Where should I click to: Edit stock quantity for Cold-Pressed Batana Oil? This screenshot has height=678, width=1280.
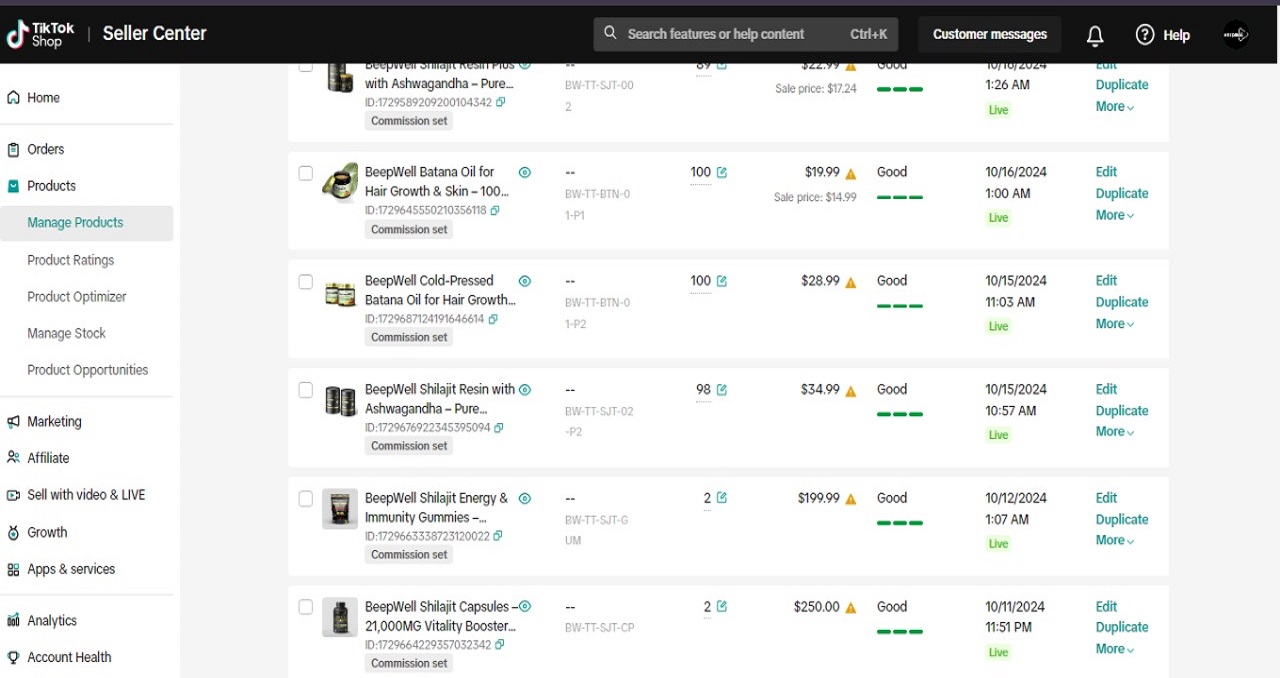click(x=722, y=281)
